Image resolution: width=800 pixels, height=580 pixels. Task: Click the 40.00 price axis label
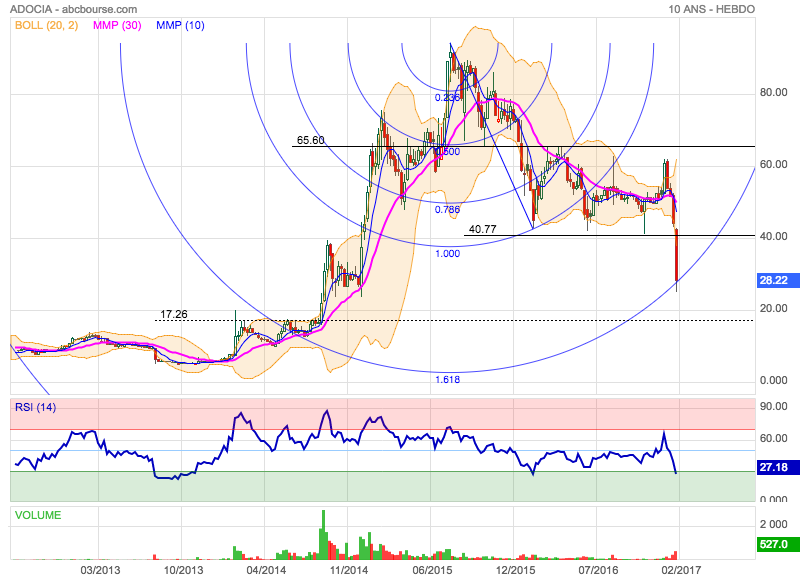pos(773,236)
